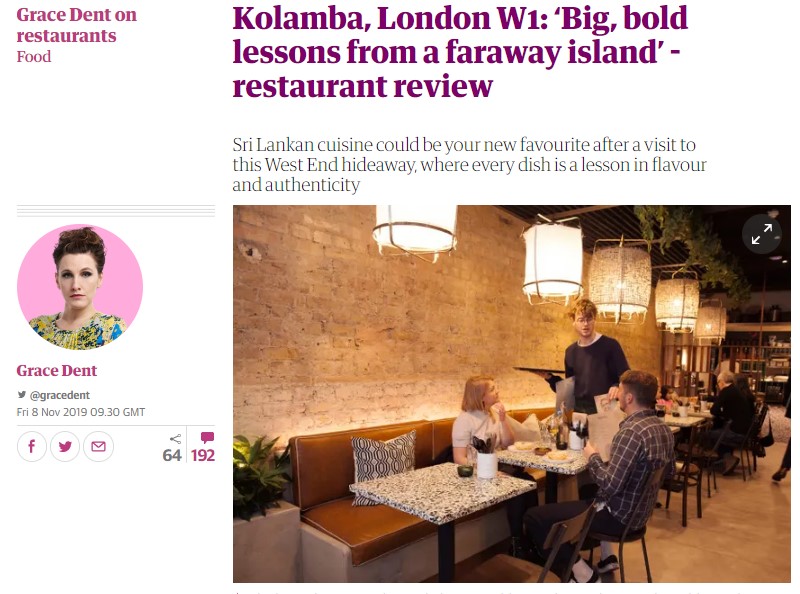Image resolution: width=800 pixels, height=594 pixels.
Task: Click the Twitter bird beside @gracedent
Action: coord(22,394)
